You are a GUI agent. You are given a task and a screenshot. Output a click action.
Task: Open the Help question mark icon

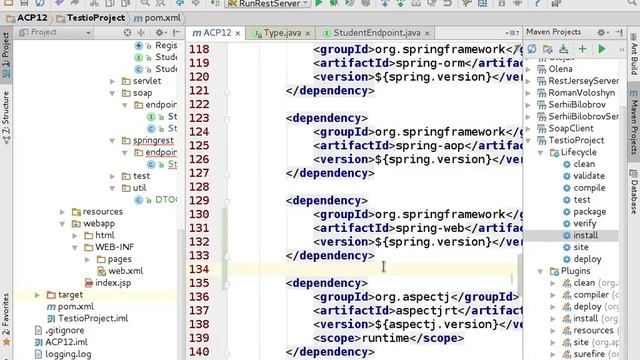[x=537, y=3]
